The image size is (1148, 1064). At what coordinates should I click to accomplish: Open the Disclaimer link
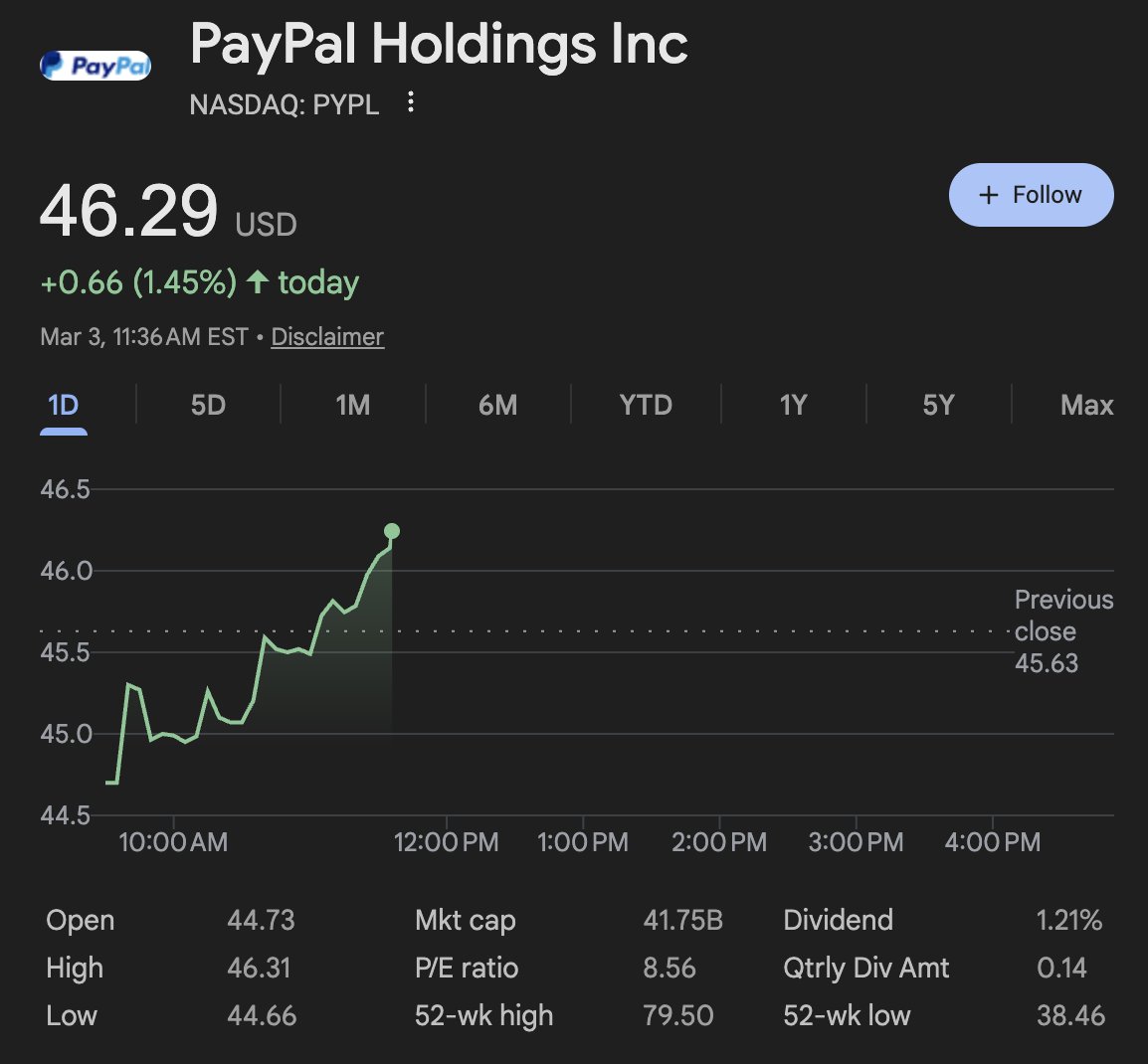coord(327,337)
